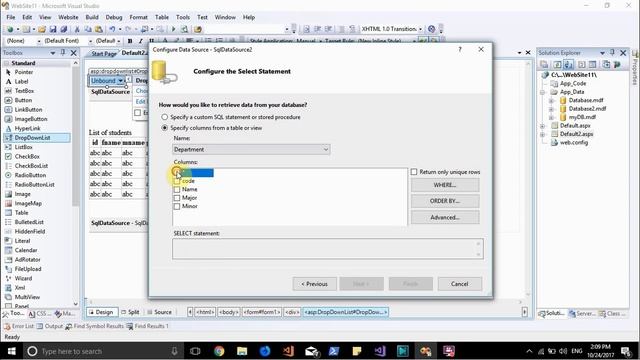Pin the Toolbox panel with auto-hide icon
This screenshot has width=640, height=360.
pos(63,53)
